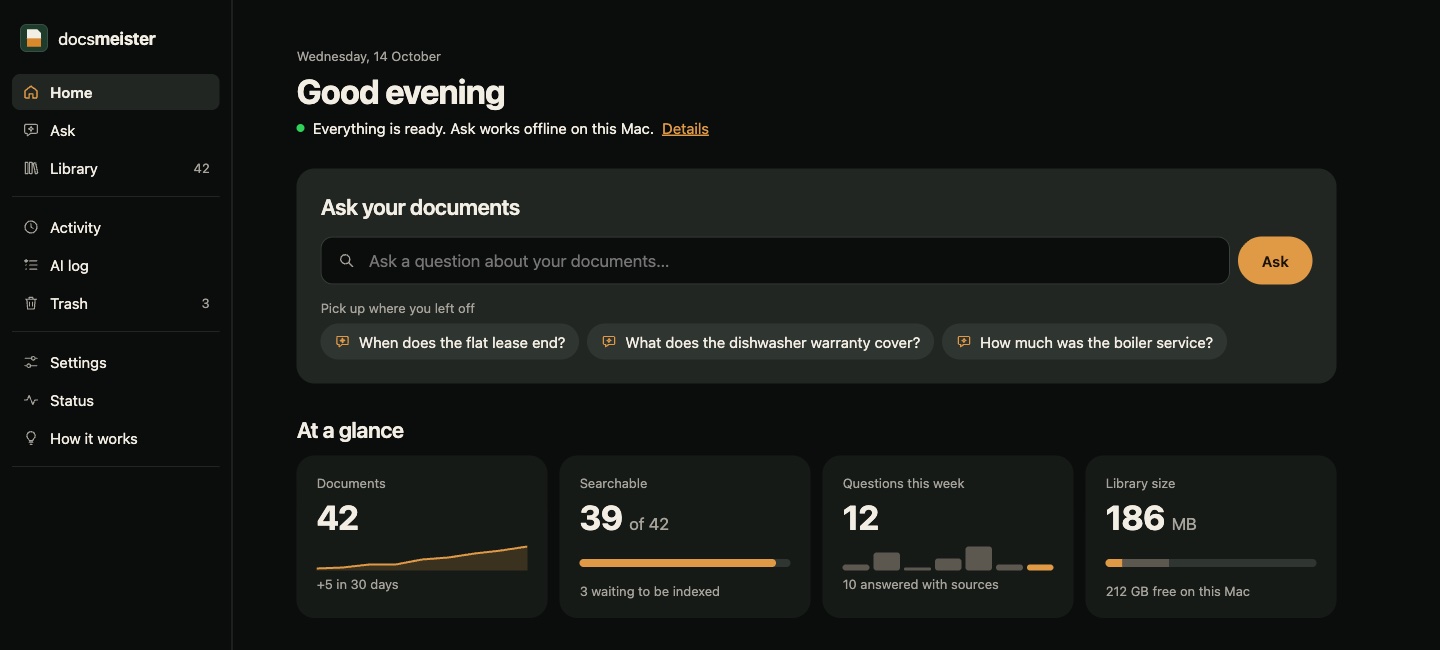Click chat icon on boiler service suggestion
The image size is (1440, 650).
[x=963, y=342]
